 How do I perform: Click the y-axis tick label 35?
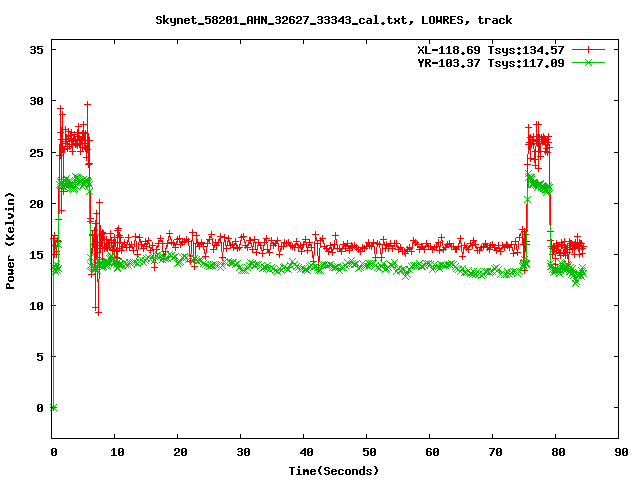pyautogui.click(x=36, y=50)
